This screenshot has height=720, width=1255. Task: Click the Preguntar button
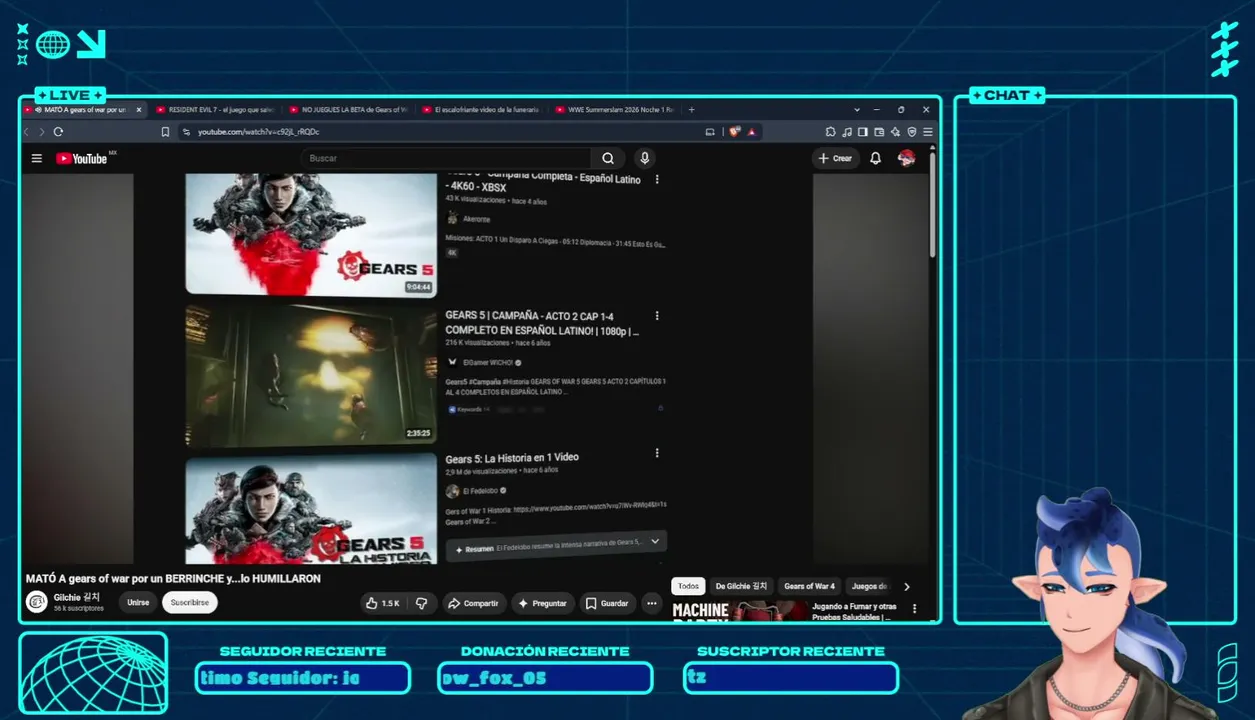click(543, 603)
